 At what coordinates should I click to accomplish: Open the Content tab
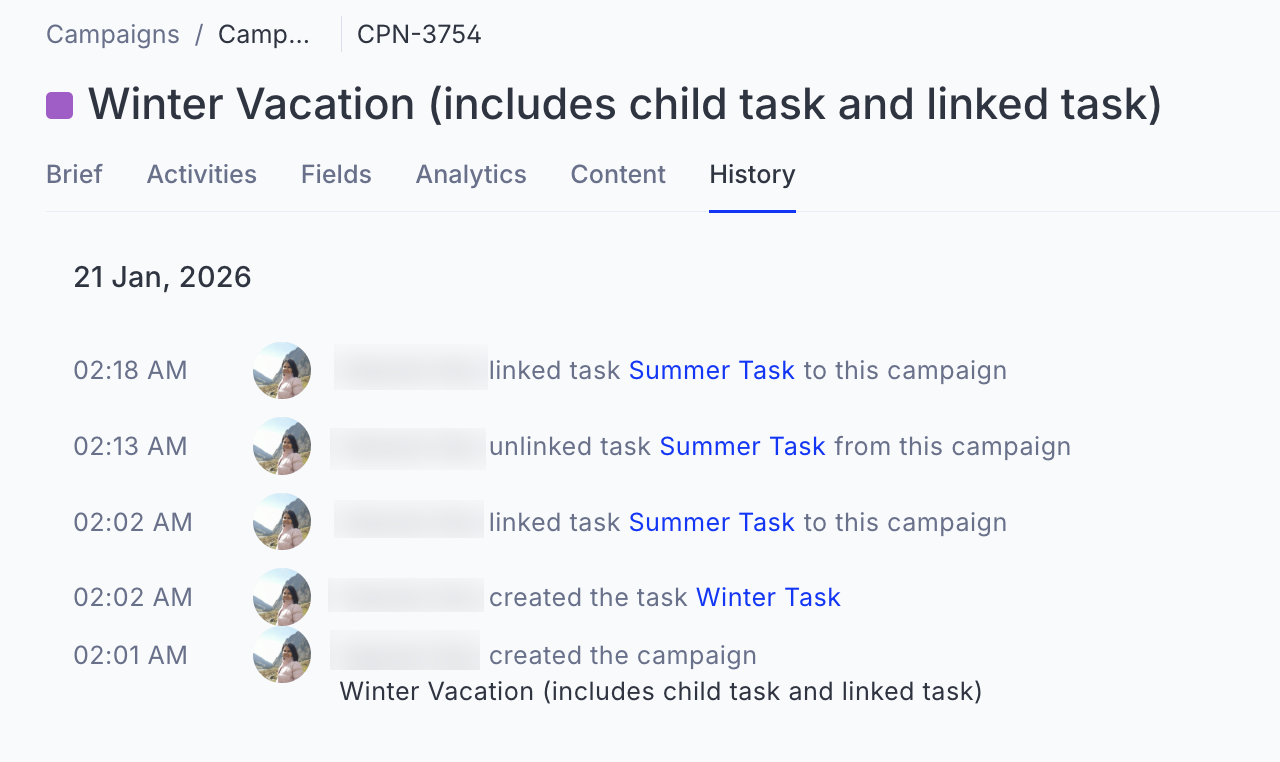coord(618,174)
